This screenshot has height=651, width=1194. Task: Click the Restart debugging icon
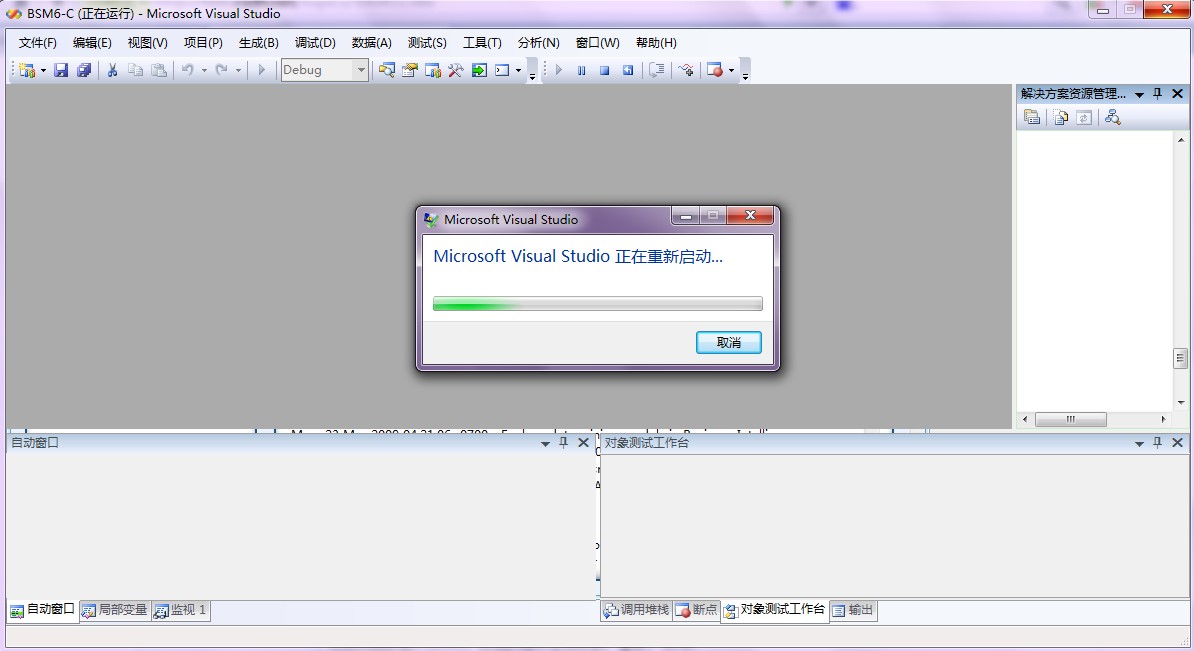pos(627,70)
